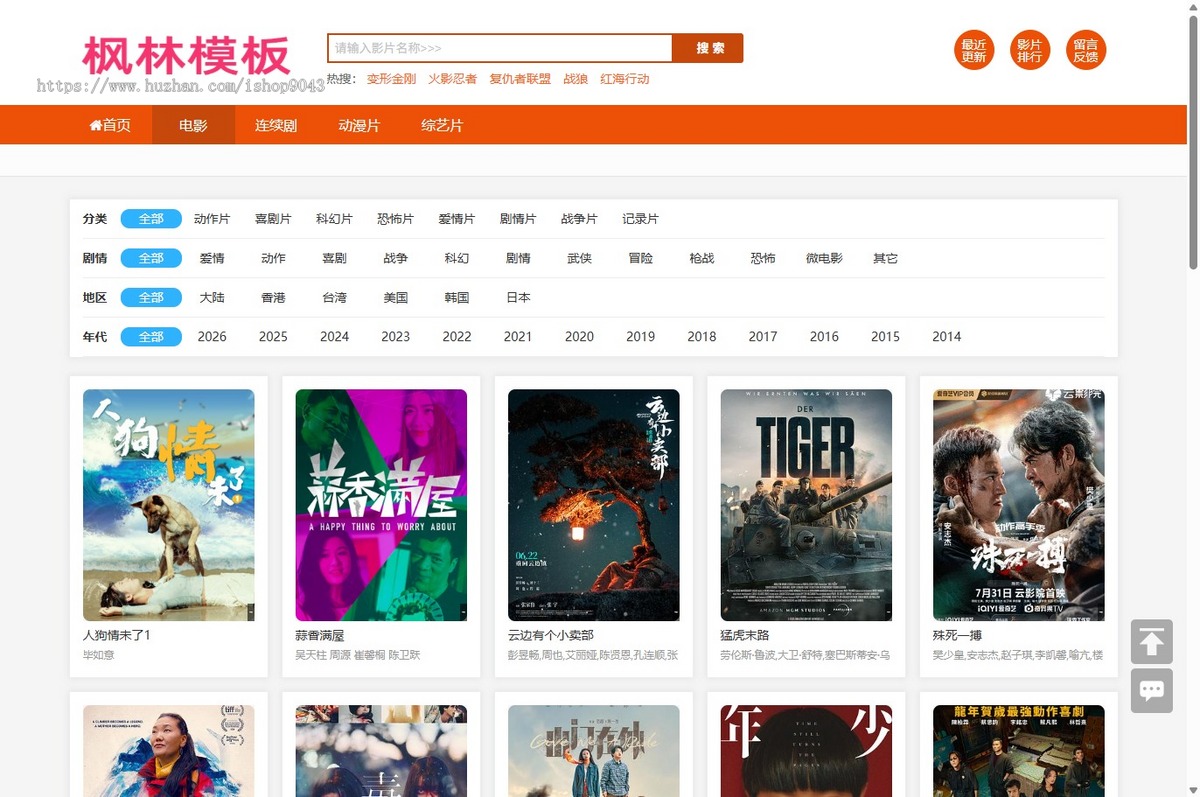
Task: Open the 动漫片 tab
Action: point(359,125)
